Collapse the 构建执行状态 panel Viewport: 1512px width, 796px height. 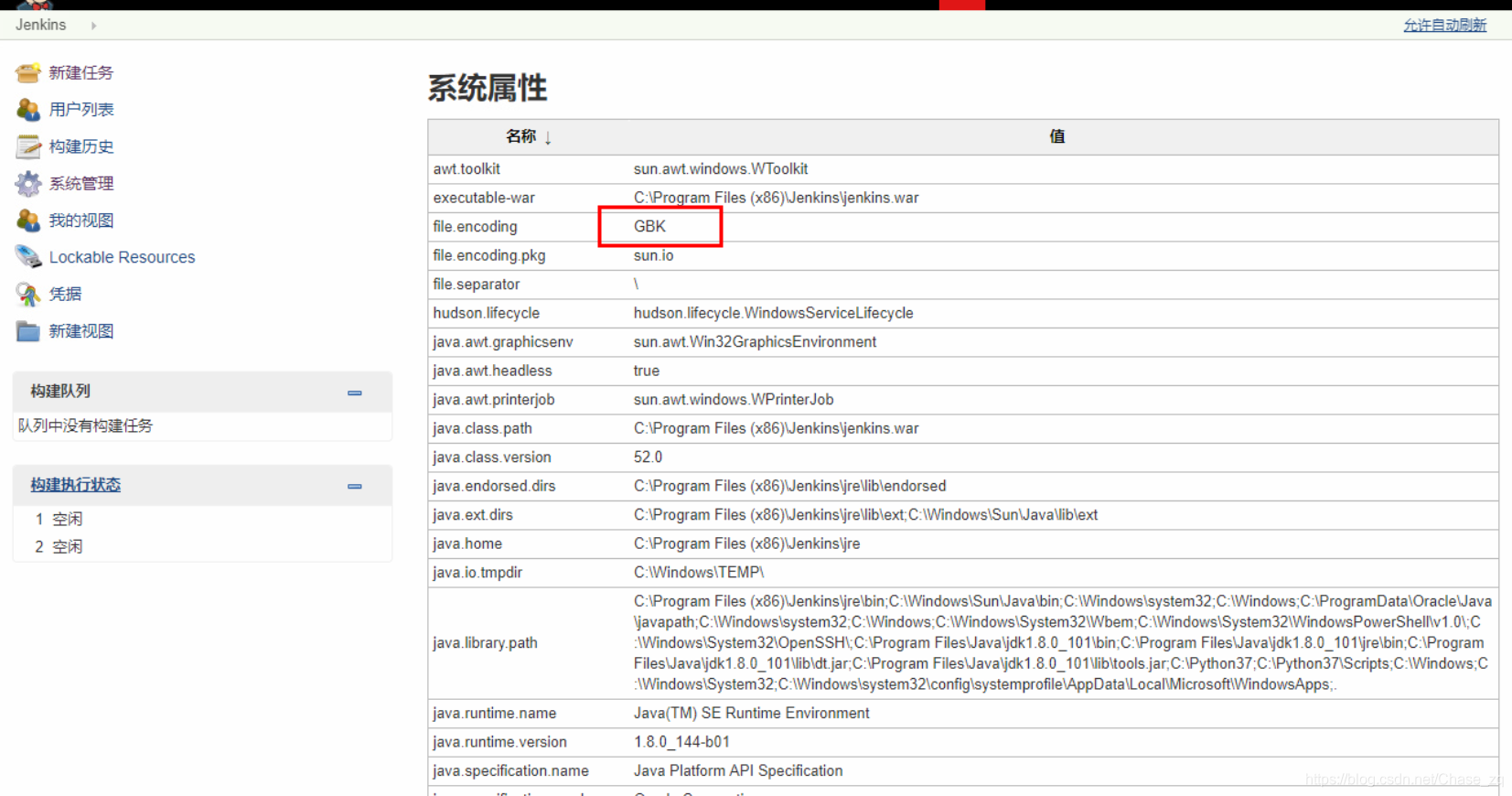click(355, 487)
